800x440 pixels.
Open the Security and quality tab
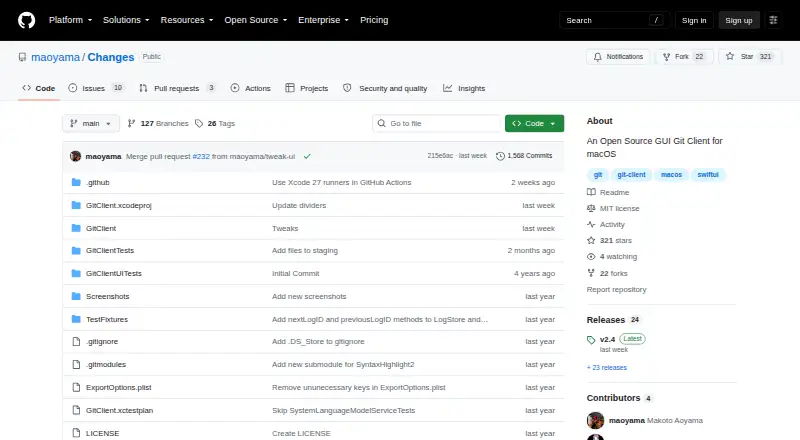tap(385, 88)
